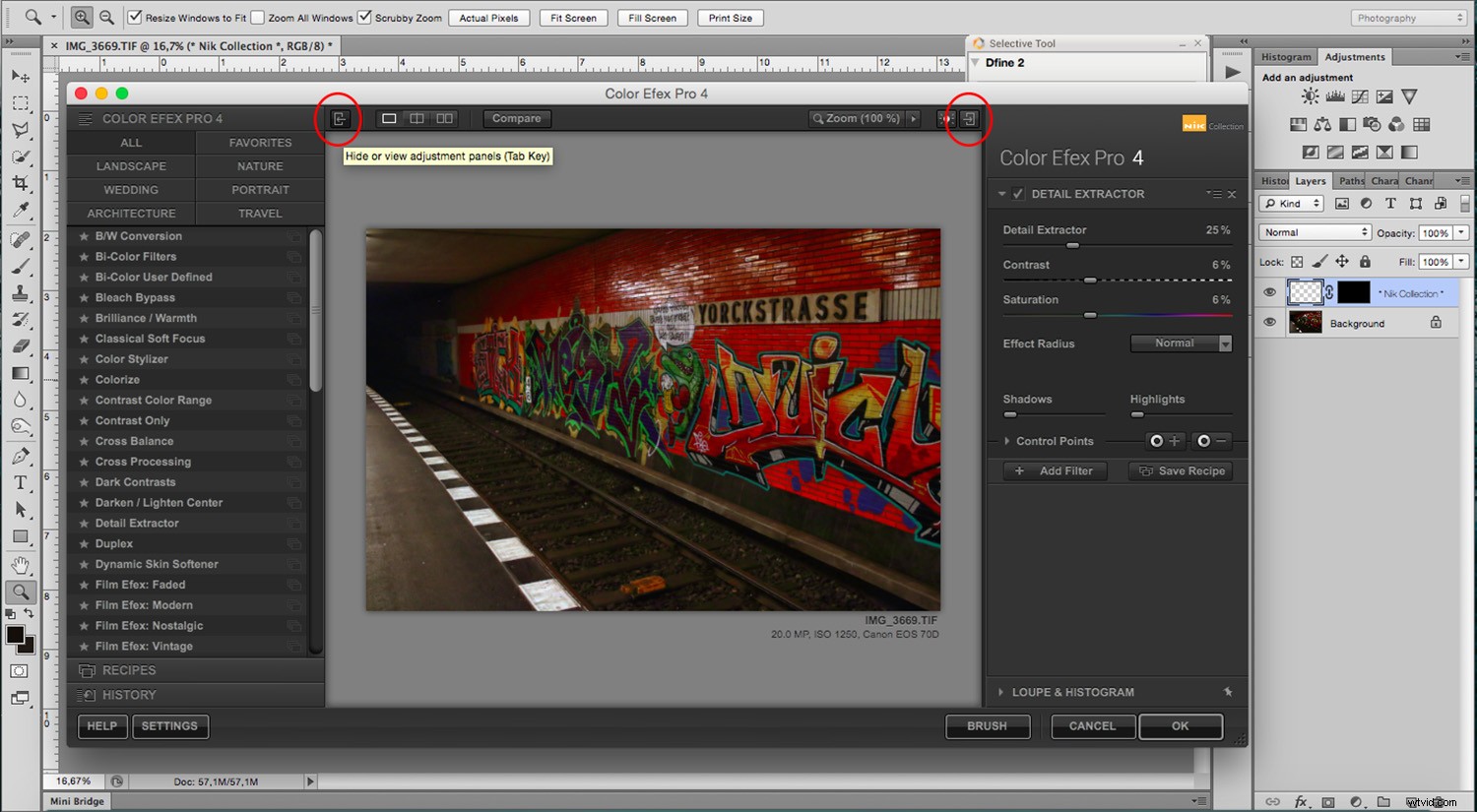Select the Eyedropper tool
Screen dimensions: 1477x812
21,210
